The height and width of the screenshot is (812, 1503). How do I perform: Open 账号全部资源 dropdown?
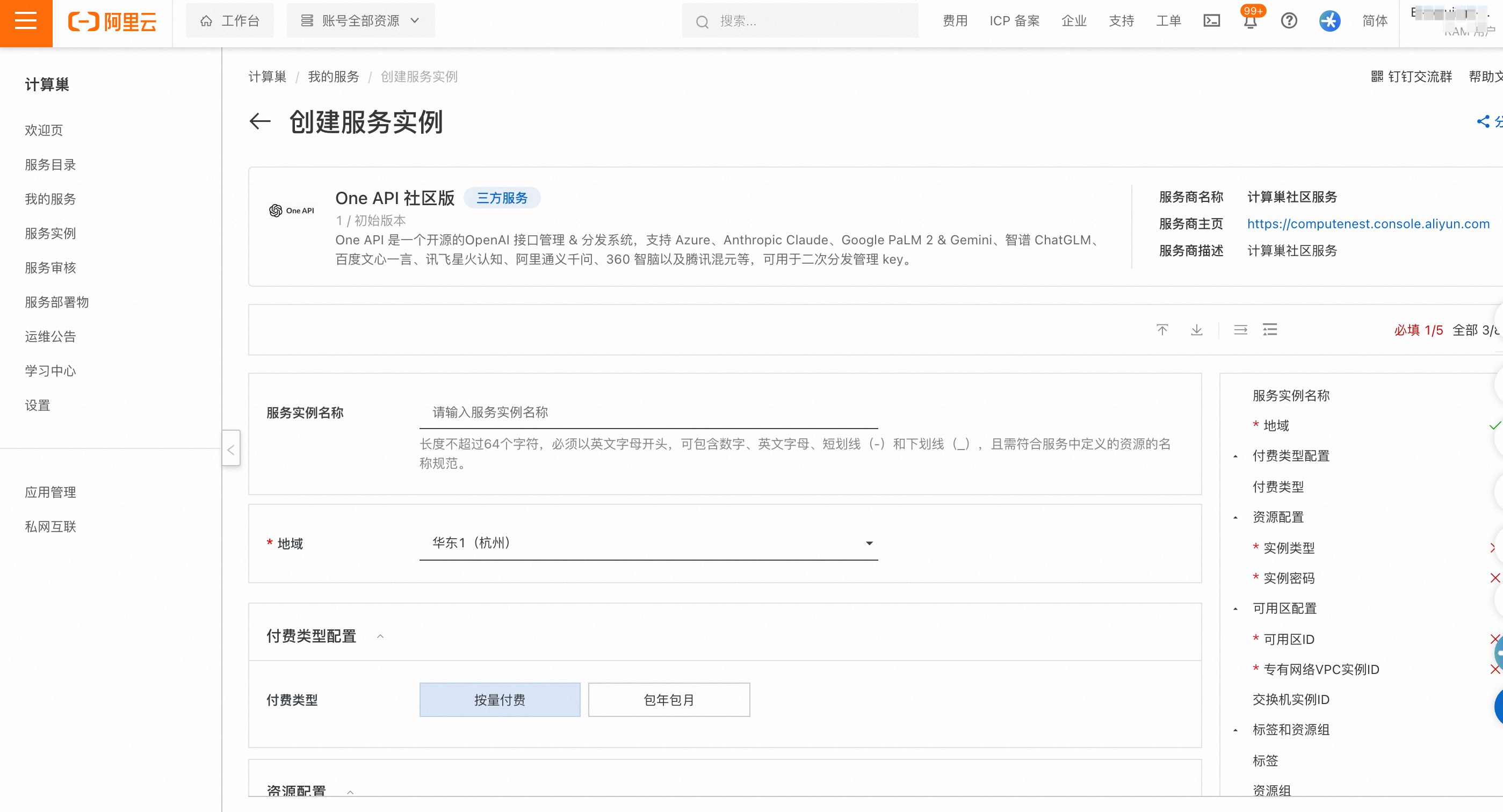[360, 21]
